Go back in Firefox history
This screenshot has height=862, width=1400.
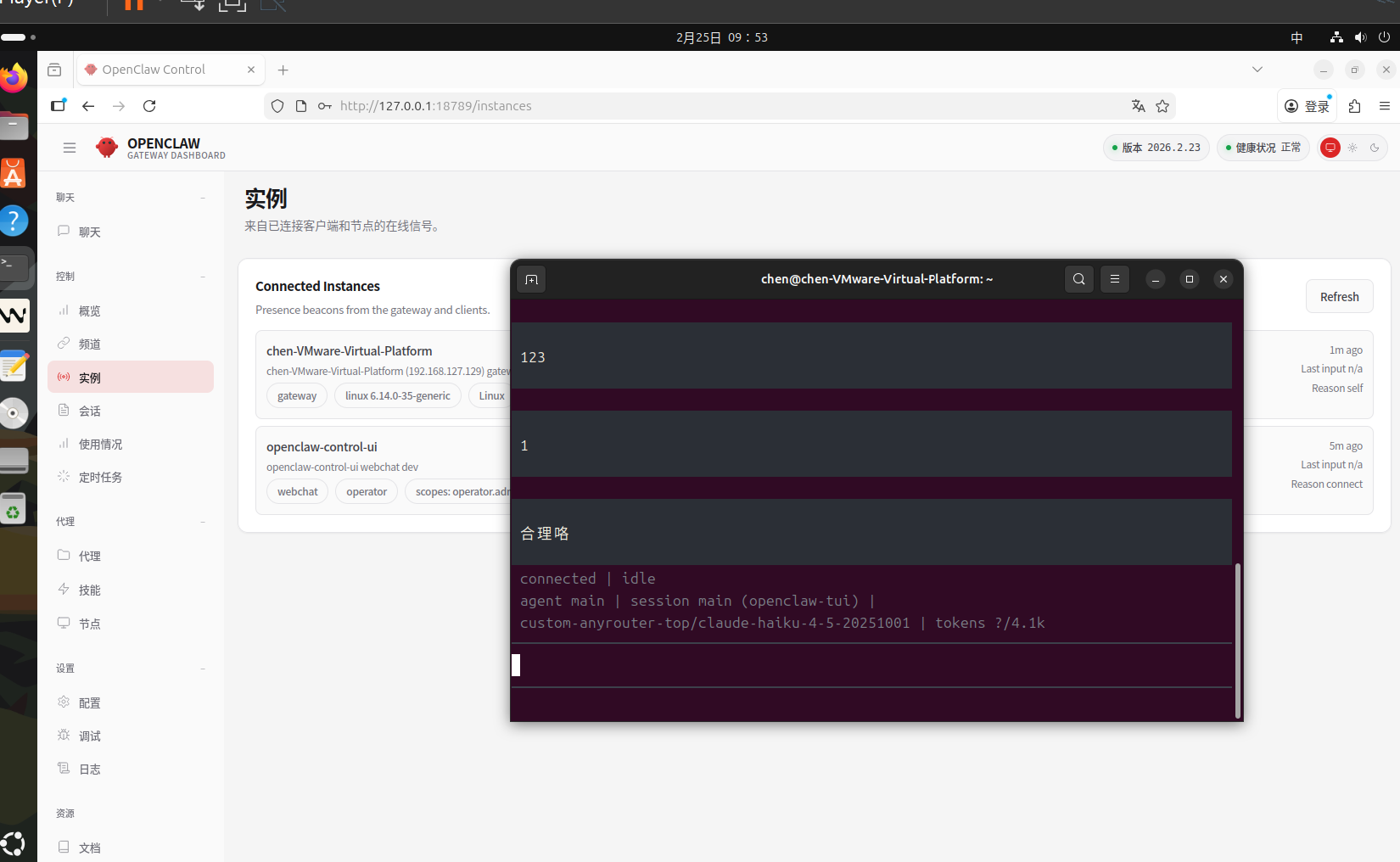coord(88,106)
